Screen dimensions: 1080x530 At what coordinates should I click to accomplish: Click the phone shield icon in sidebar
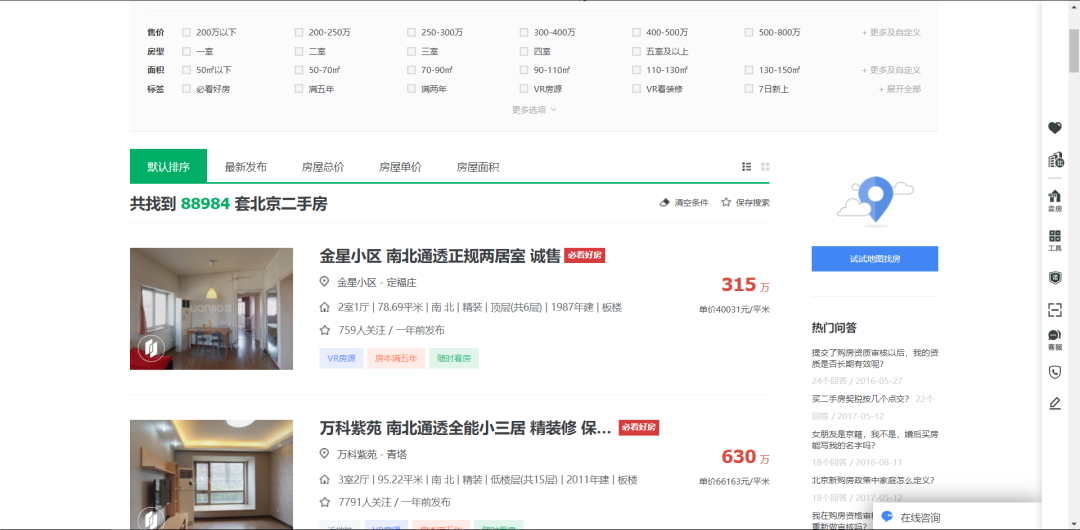pos(1055,372)
